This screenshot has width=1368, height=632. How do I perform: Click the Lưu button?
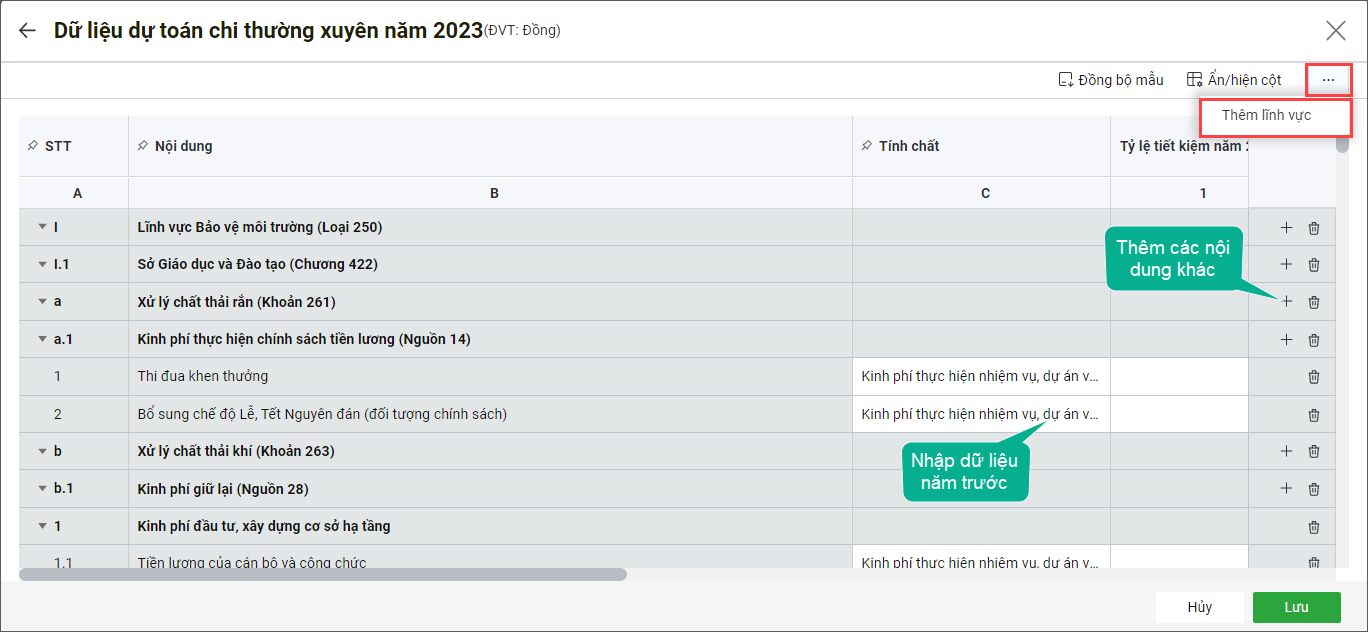tap(1296, 607)
